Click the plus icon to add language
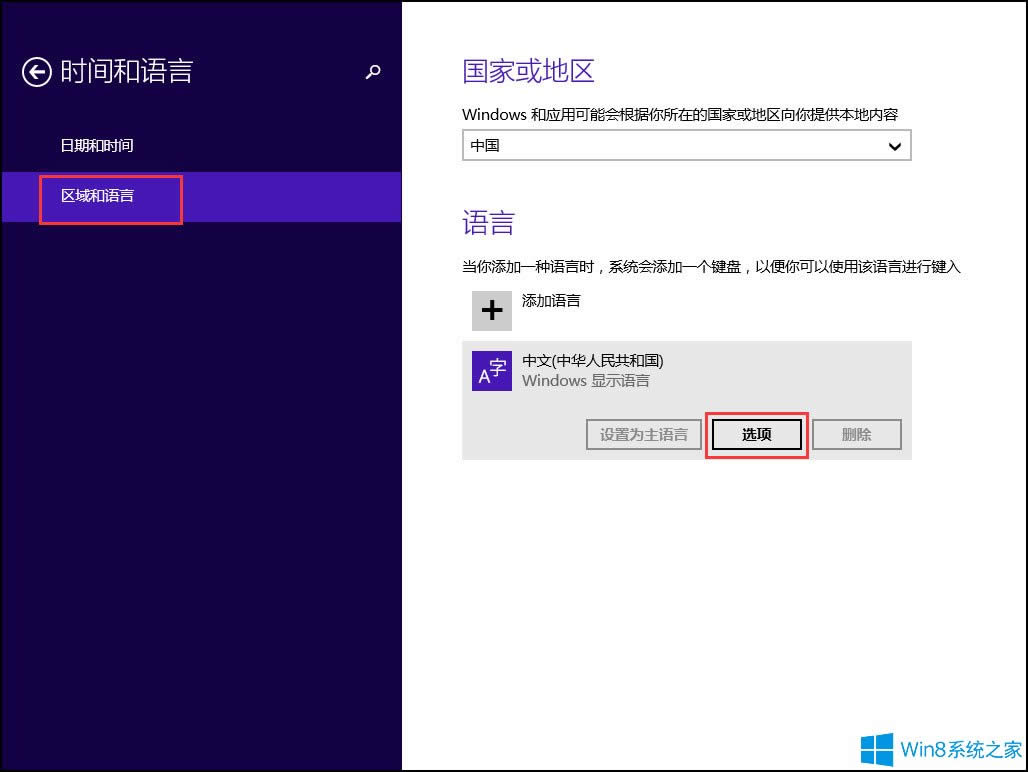The width and height of the screenshot is (1028, 772). pyautogui.click(x=491, y=310)
